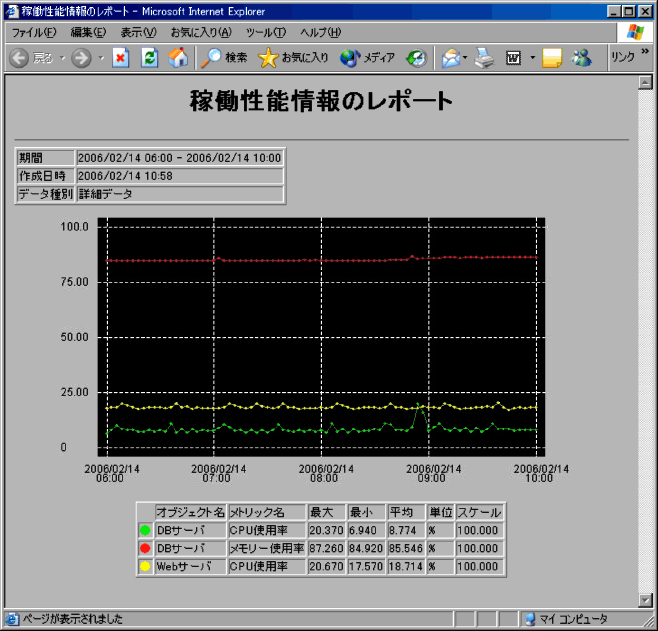Go to the Home page icon
The width and height of the screenshot is (658, 631).
click(177, 58)
